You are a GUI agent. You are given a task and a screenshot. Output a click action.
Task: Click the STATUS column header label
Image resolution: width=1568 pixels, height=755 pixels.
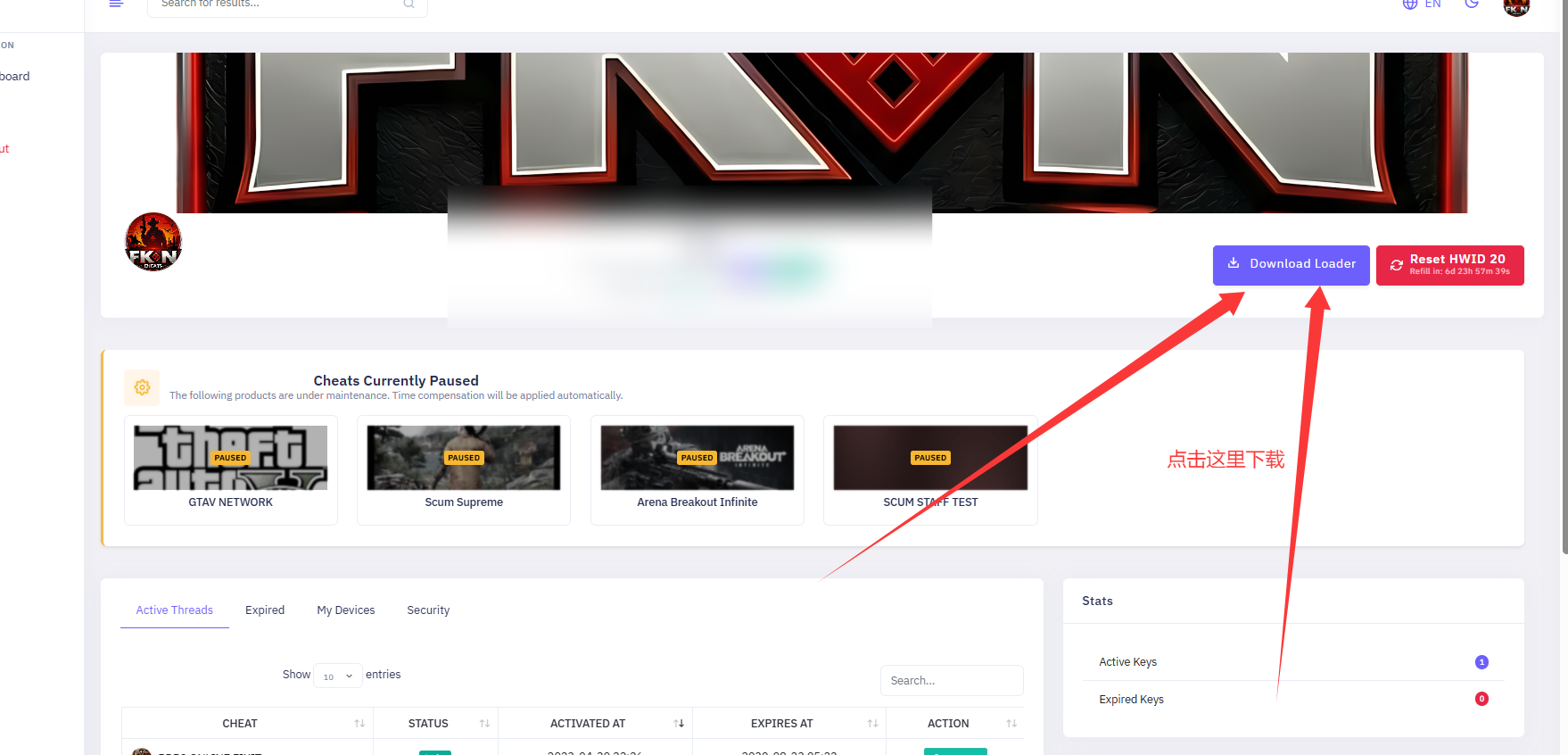coord(428,724)
